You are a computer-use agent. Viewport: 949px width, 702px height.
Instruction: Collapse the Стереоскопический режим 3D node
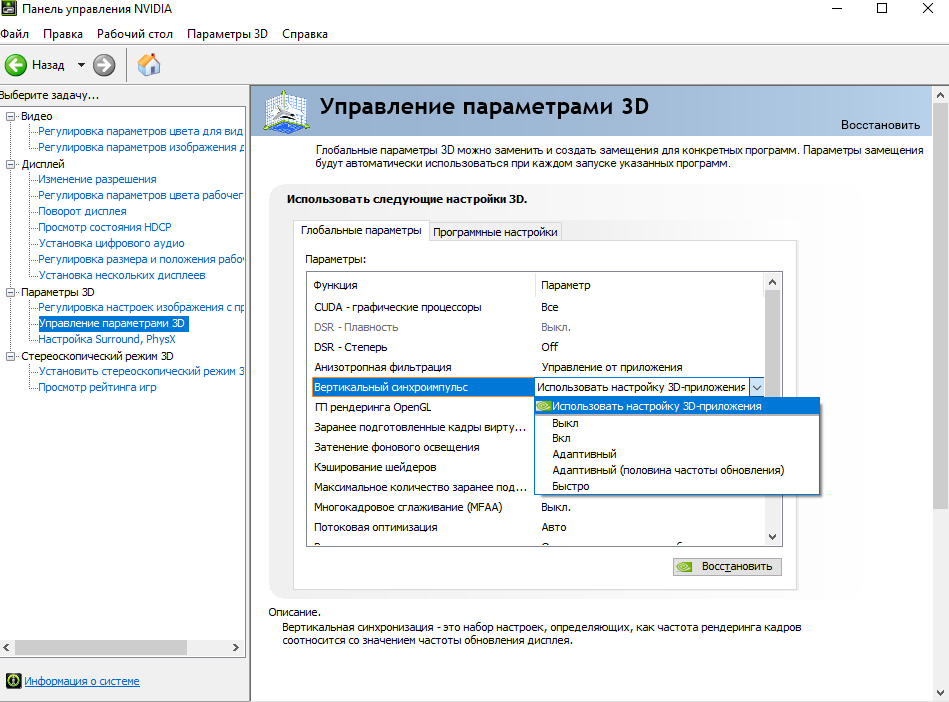click(x=10, y=356)
